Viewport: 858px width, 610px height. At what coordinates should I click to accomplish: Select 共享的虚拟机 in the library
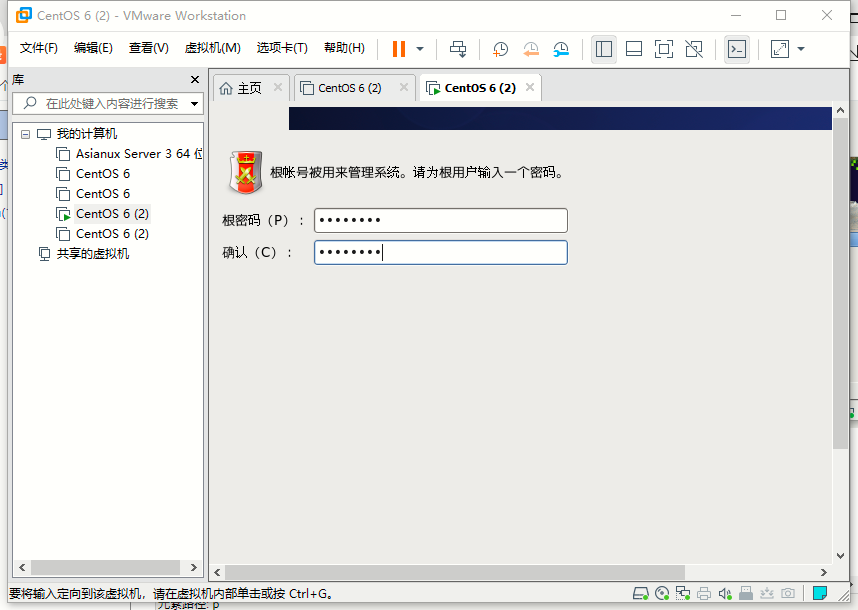pyautogui.click(x=92, y=254)
